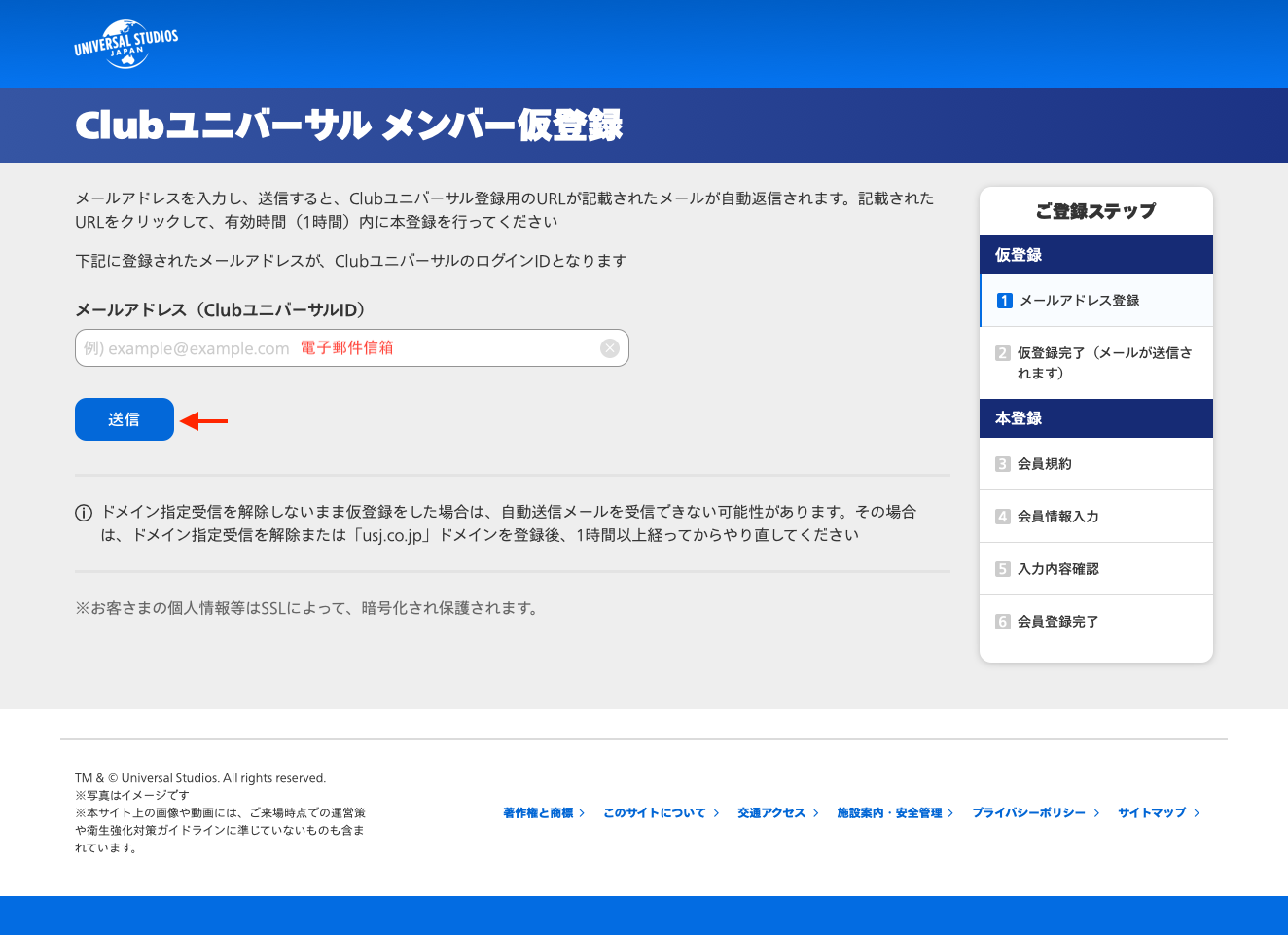Click the ログインIDとなります instruction line
This screenshot has width=1288, height=935.
(351, 261)
